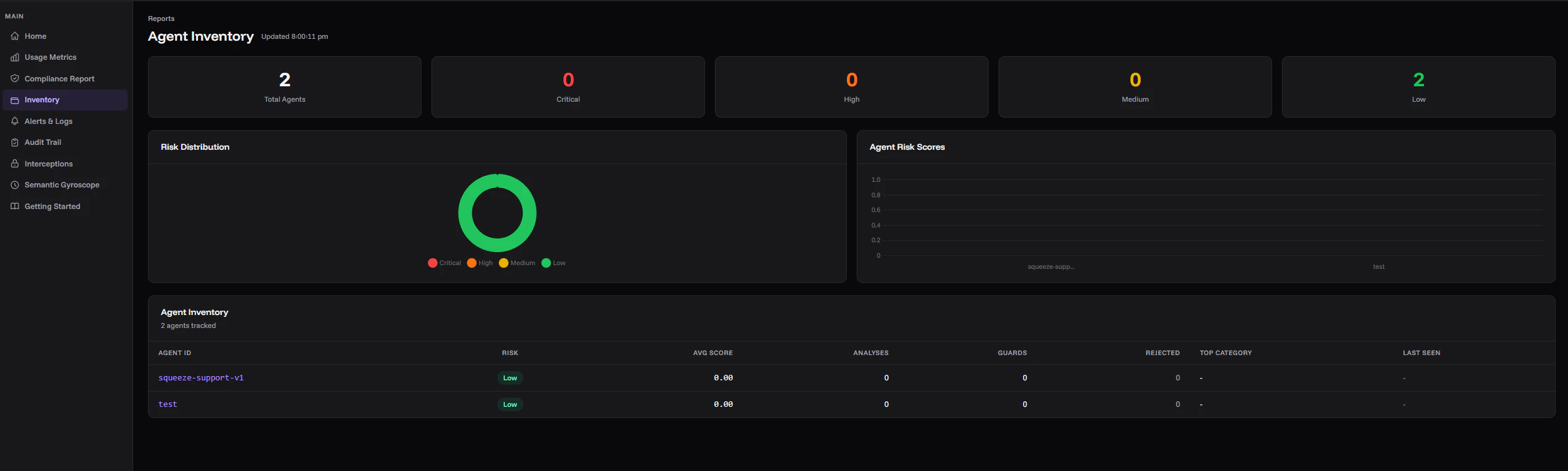Toggle the Low legend swatch in chart
The height and width of the screenshot is (471, 1568).
546,263
